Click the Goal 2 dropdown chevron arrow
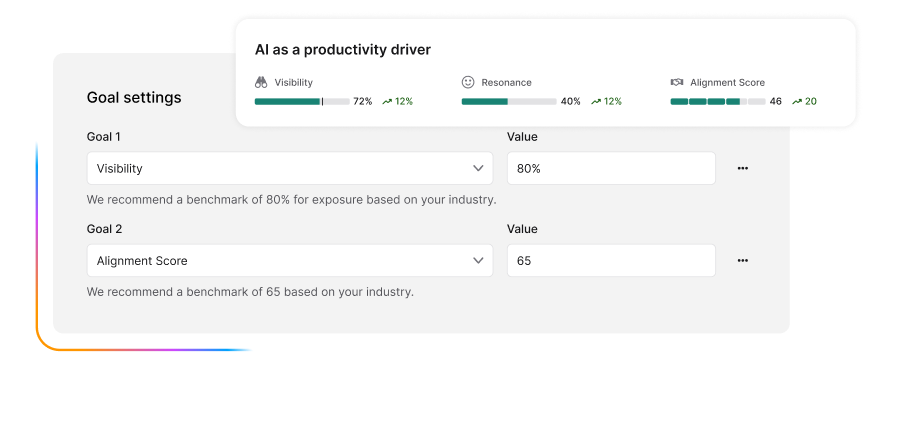Image resolution: width=905 pixels, height=436 pixels. (478, 261)
